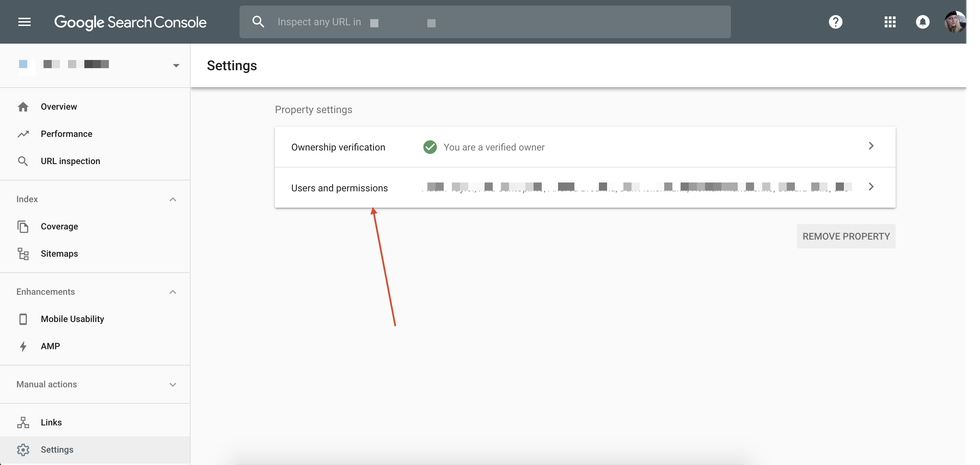This screenshot has height=465, width=980.
Task: Click the Help question mark icon
Action: [836, 22]
